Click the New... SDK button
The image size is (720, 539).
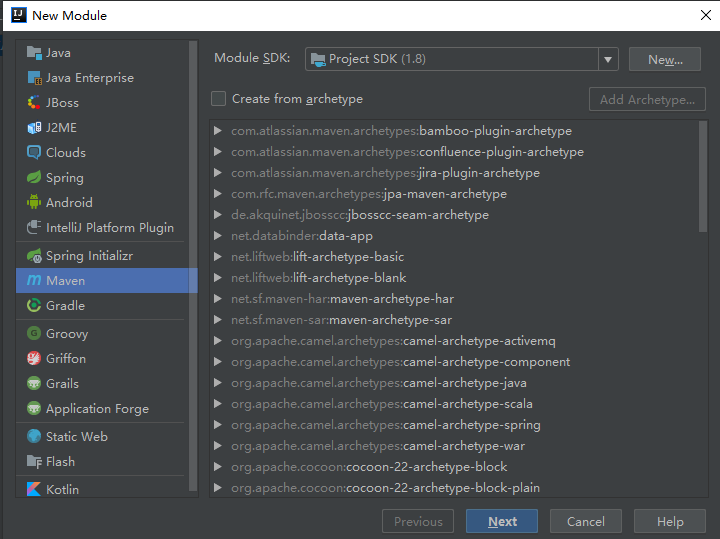tap(665, 60)
